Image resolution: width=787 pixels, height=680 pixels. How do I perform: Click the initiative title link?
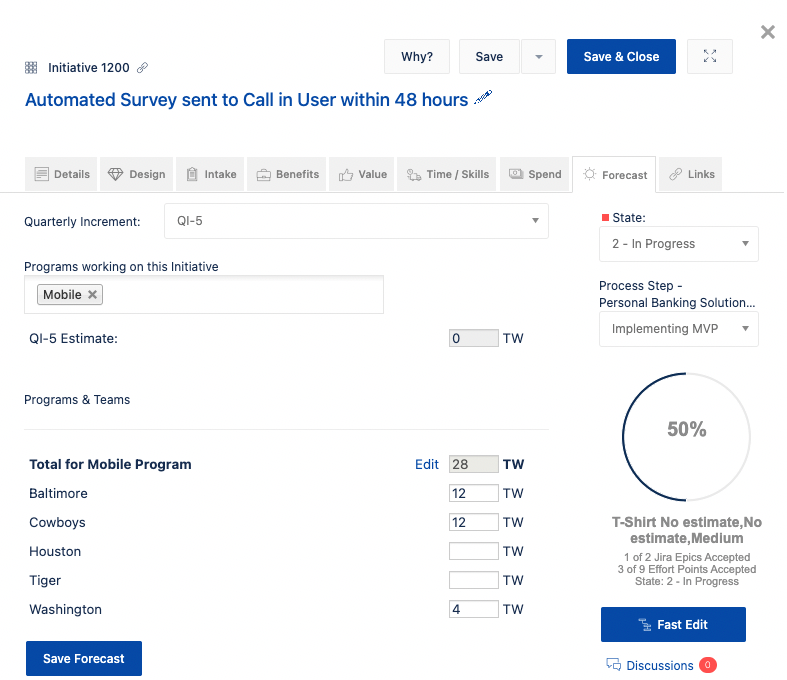[246, 100]
